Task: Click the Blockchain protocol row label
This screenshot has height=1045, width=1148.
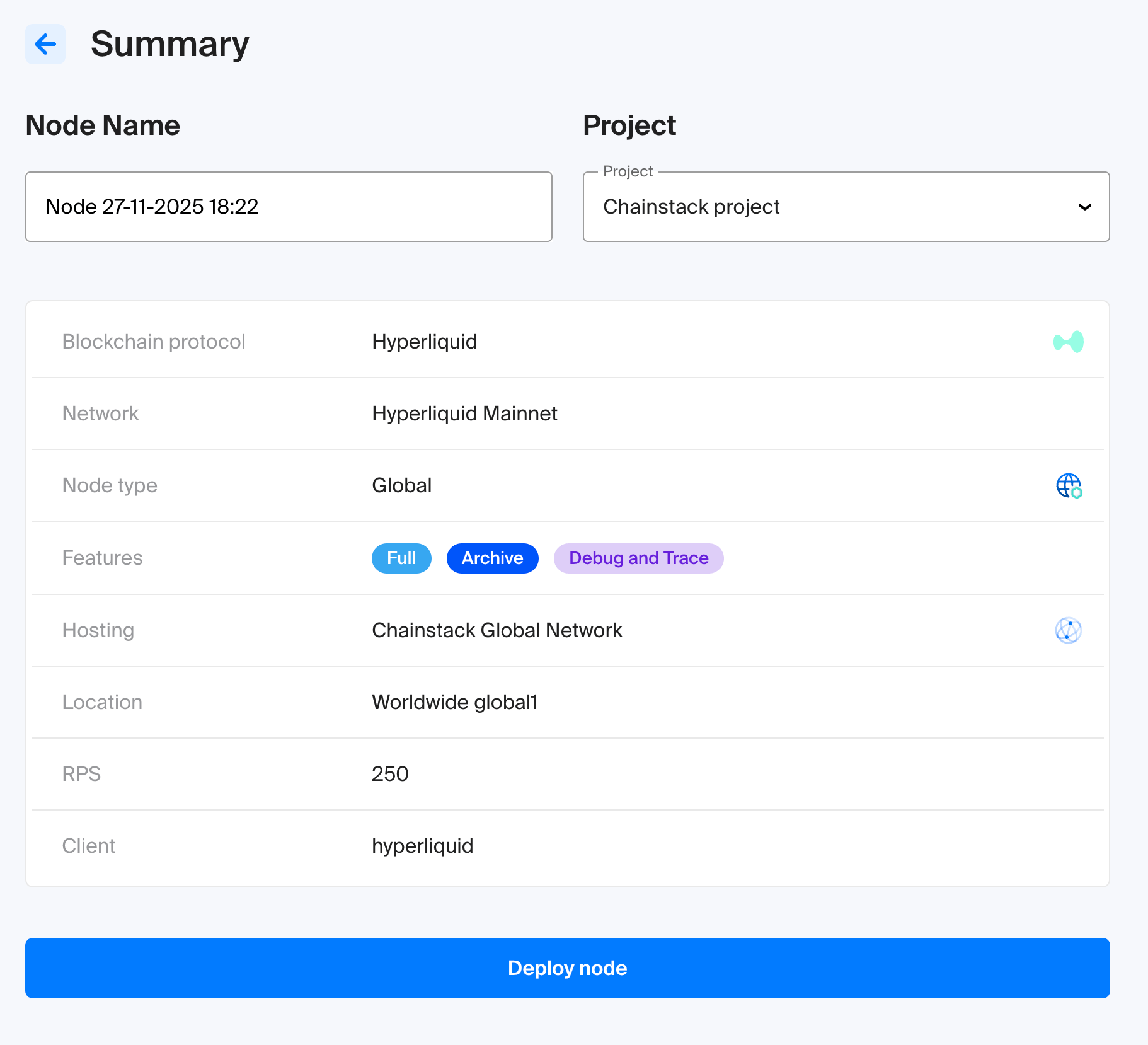Action: click(x=154, y=342)
